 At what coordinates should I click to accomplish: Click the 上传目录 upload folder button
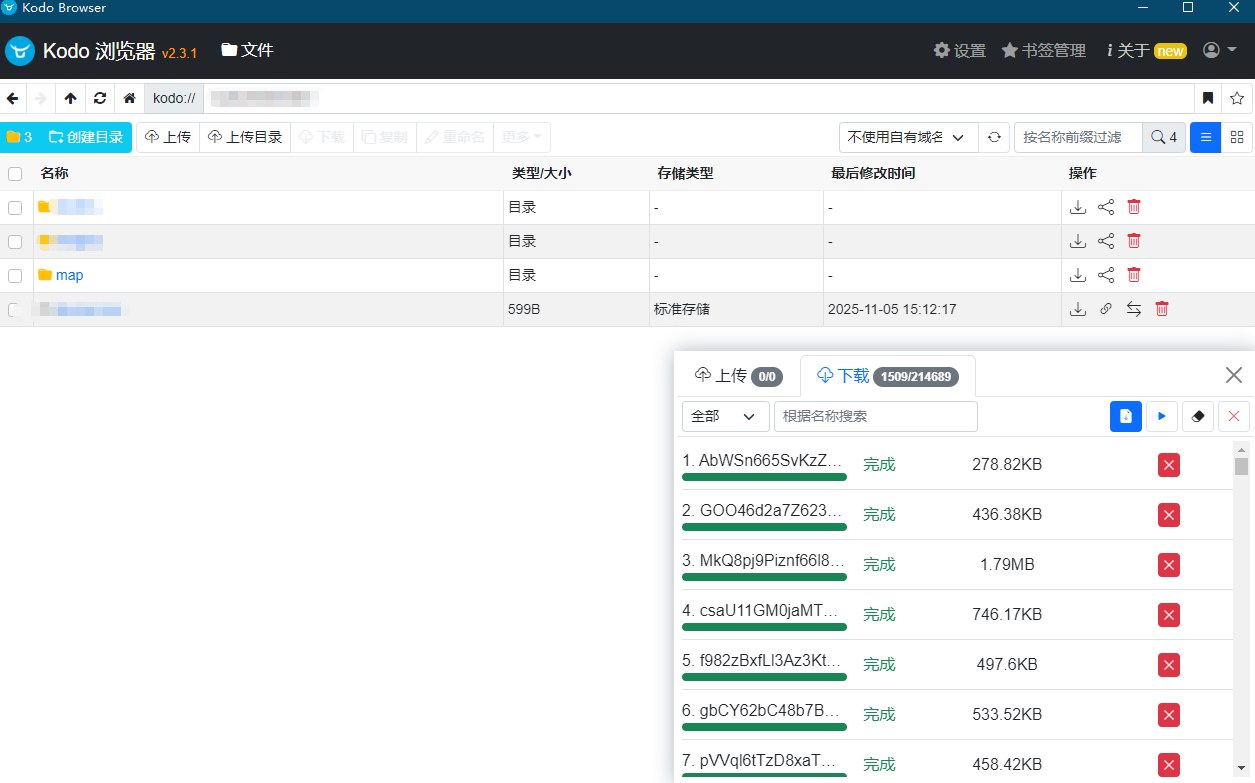(245, 137)
